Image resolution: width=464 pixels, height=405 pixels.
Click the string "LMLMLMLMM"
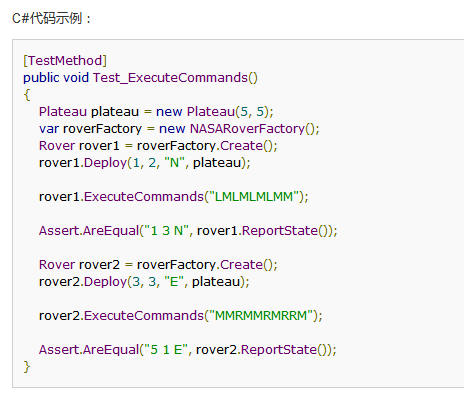pyautogui.click(x=254, y=197)
